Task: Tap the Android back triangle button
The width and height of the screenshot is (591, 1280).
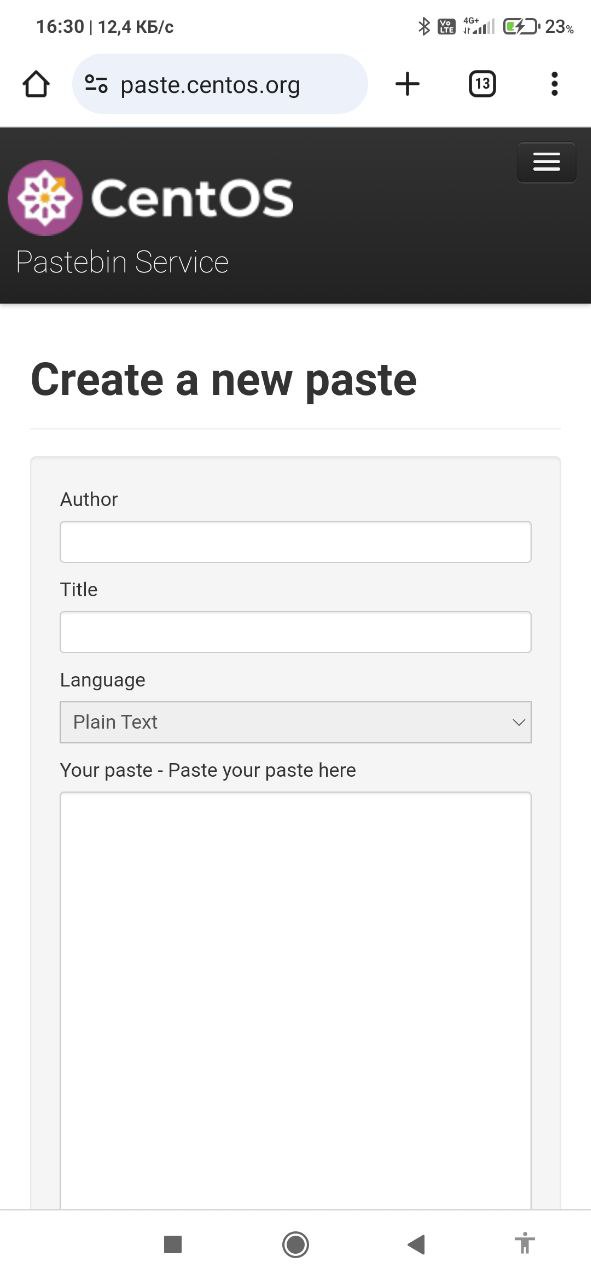Action: click(x=416, y=1244)
